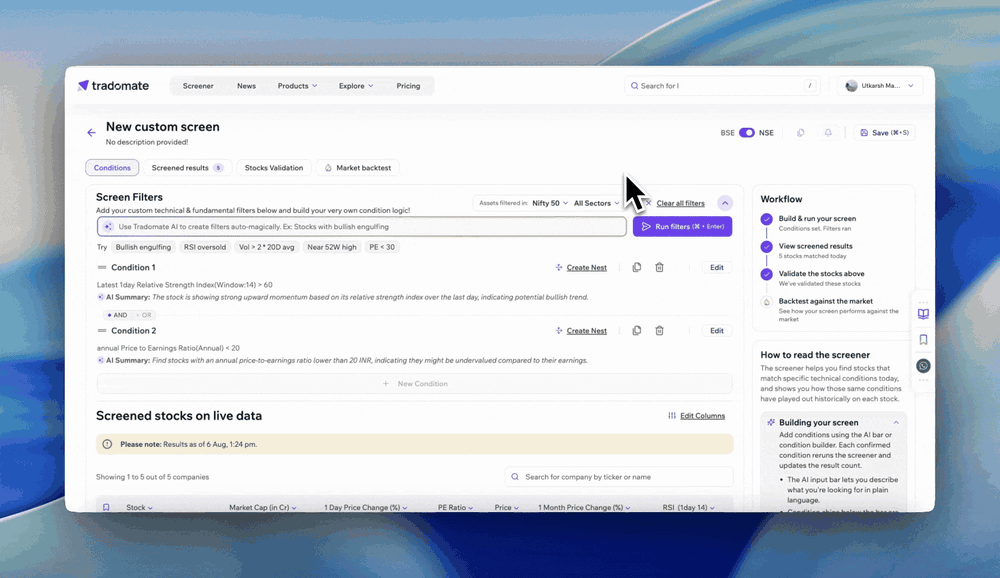
Task: Open the Explore dropdown menu
Action: point(356,85)
